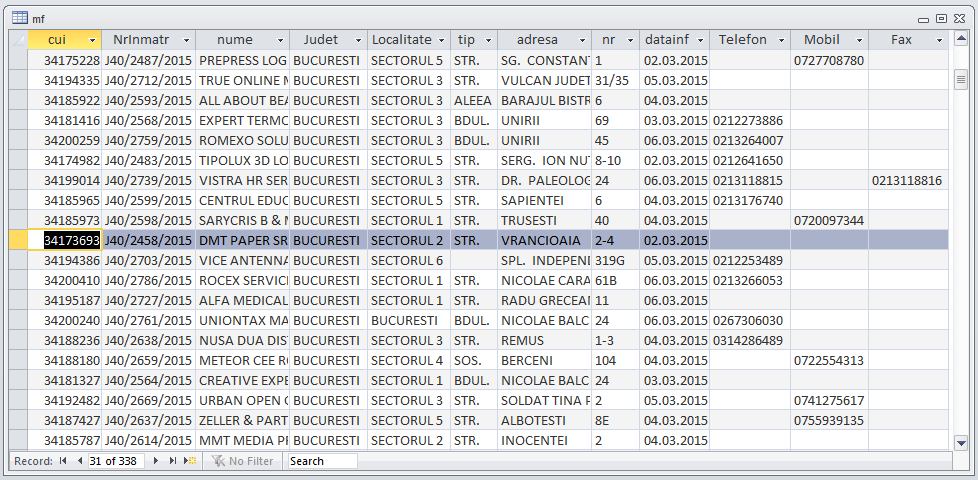Open the Telefon column sort dropdown
978x480 pixels.
780,40
